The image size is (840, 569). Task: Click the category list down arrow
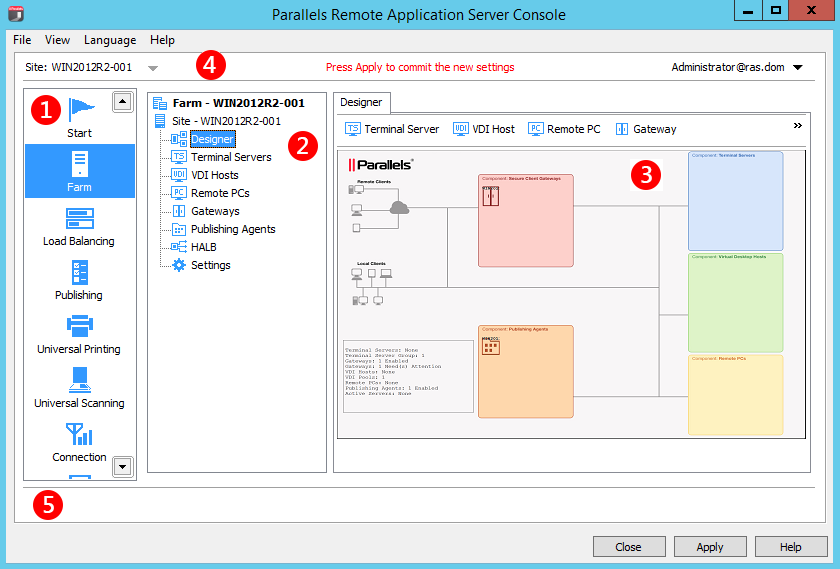click(122, 467)
